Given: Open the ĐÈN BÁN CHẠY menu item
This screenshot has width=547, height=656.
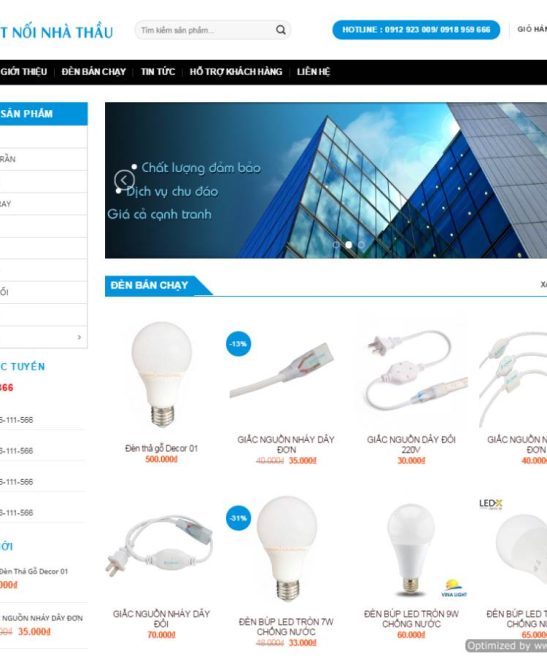Looking at the screenshot, I should tap(94, 72).
